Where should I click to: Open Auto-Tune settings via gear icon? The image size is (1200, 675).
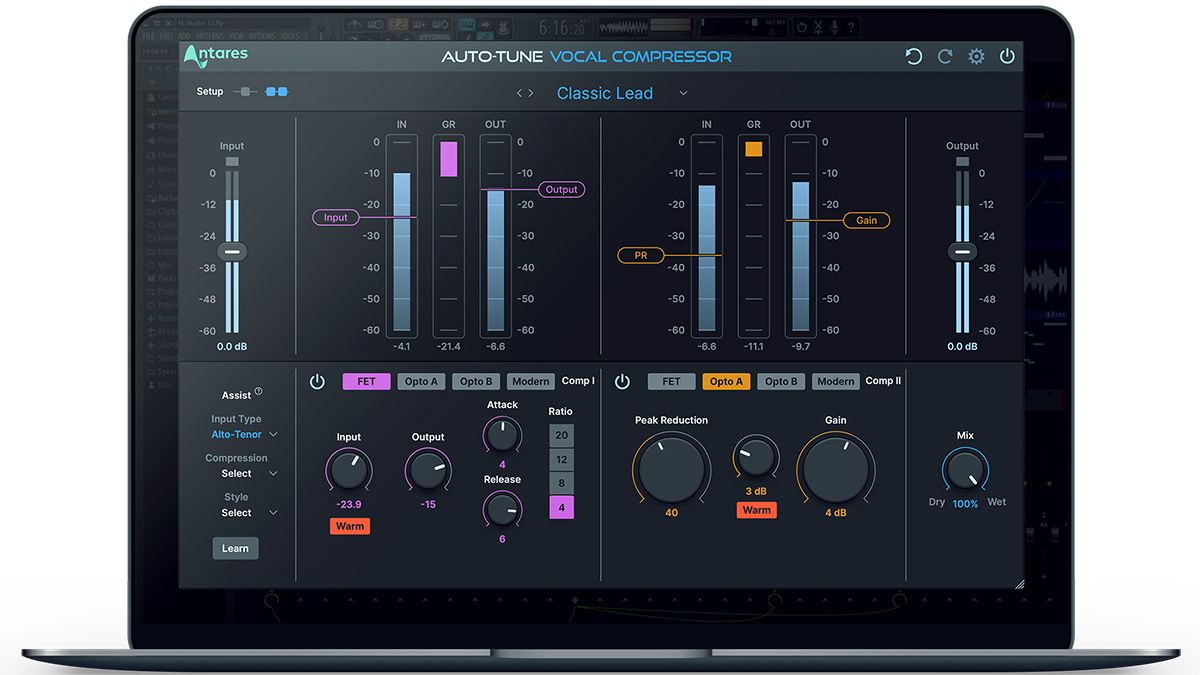[976, 56]
